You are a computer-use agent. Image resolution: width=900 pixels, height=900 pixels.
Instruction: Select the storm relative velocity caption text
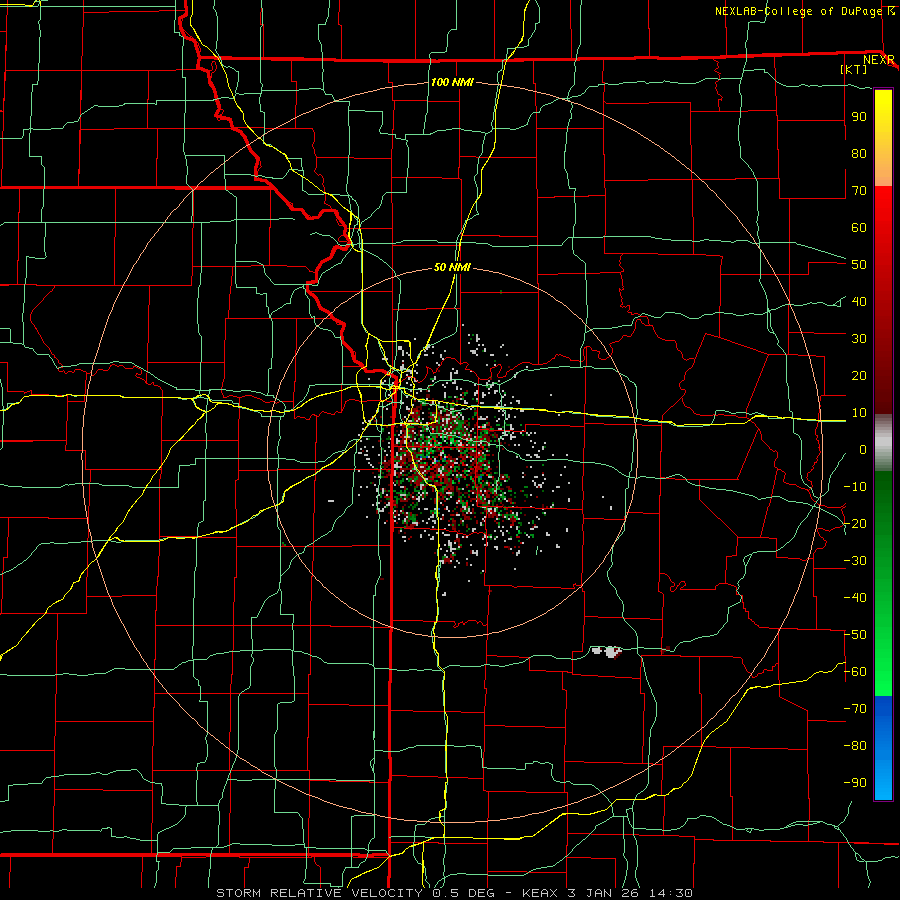pos(454,893)
